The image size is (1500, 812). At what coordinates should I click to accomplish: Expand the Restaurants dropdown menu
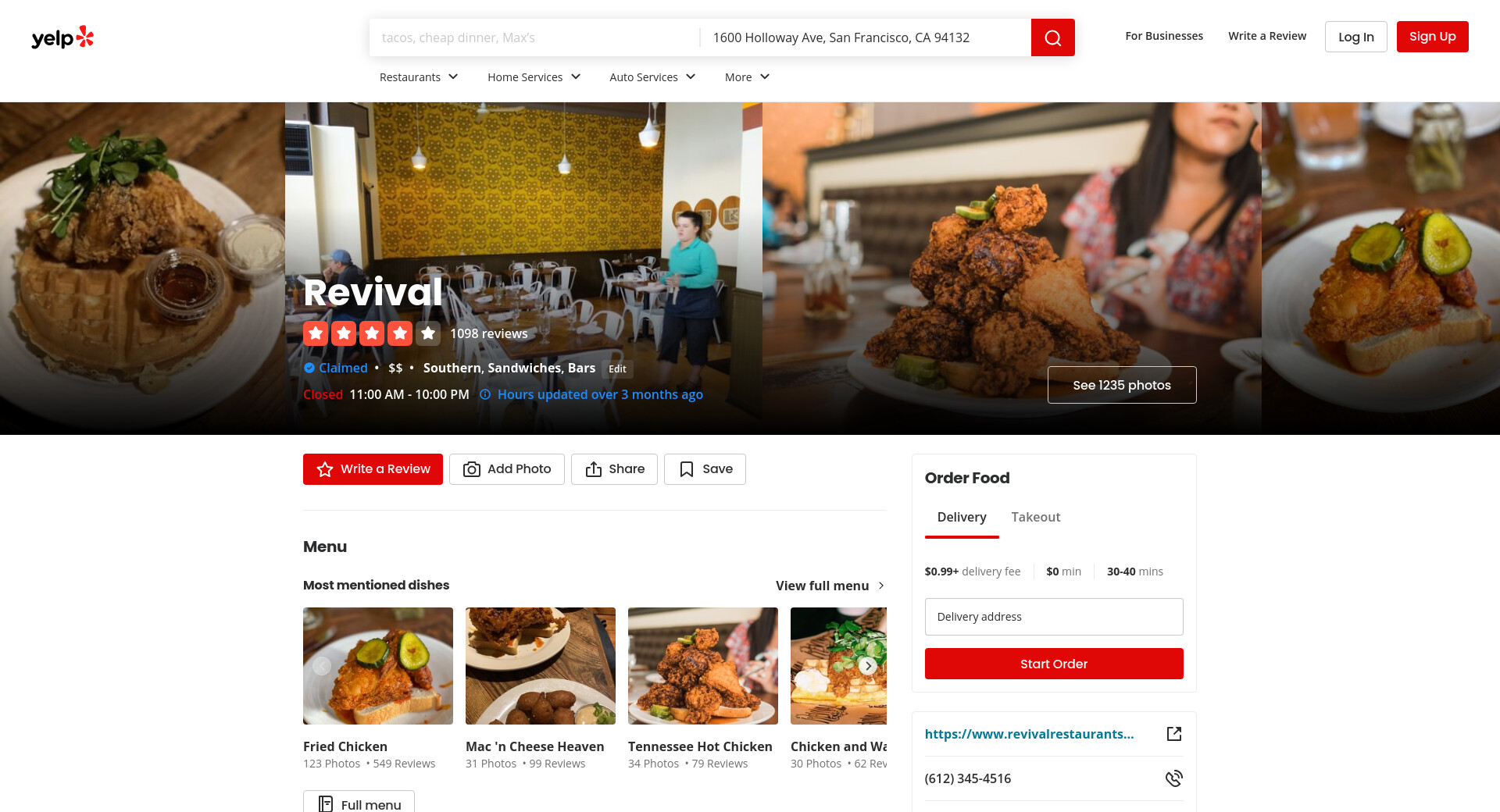[x=419, y=77]
